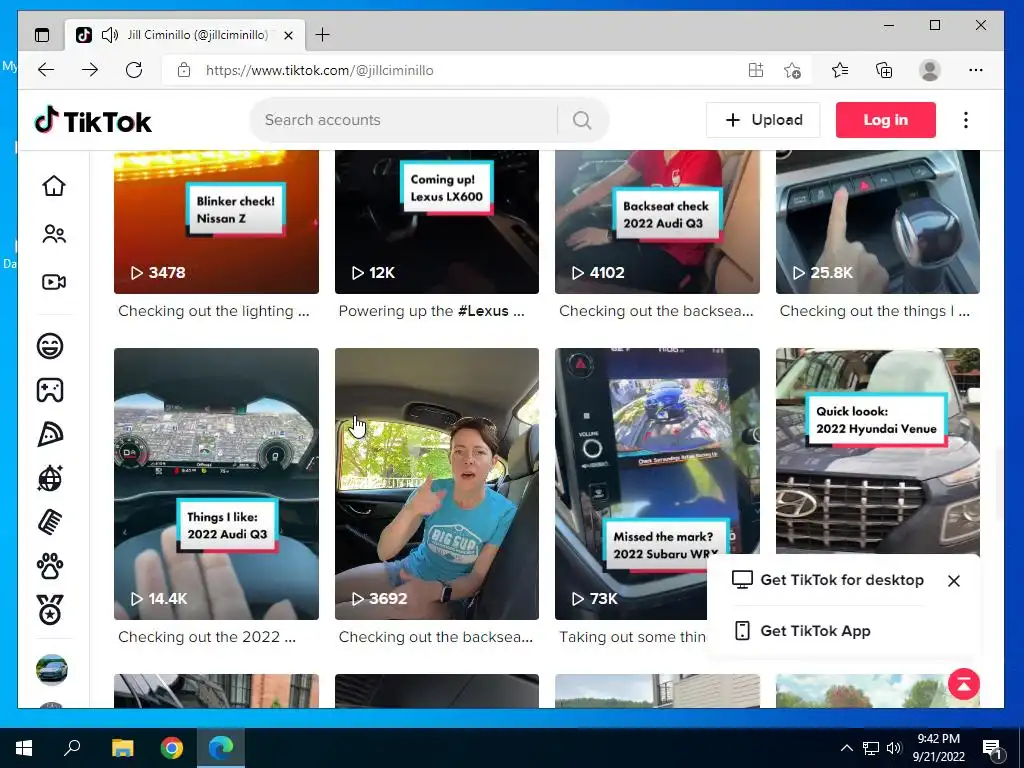Click the magnifier search icon
Screen dimensions: 1024x768
(x=582, y=120)
